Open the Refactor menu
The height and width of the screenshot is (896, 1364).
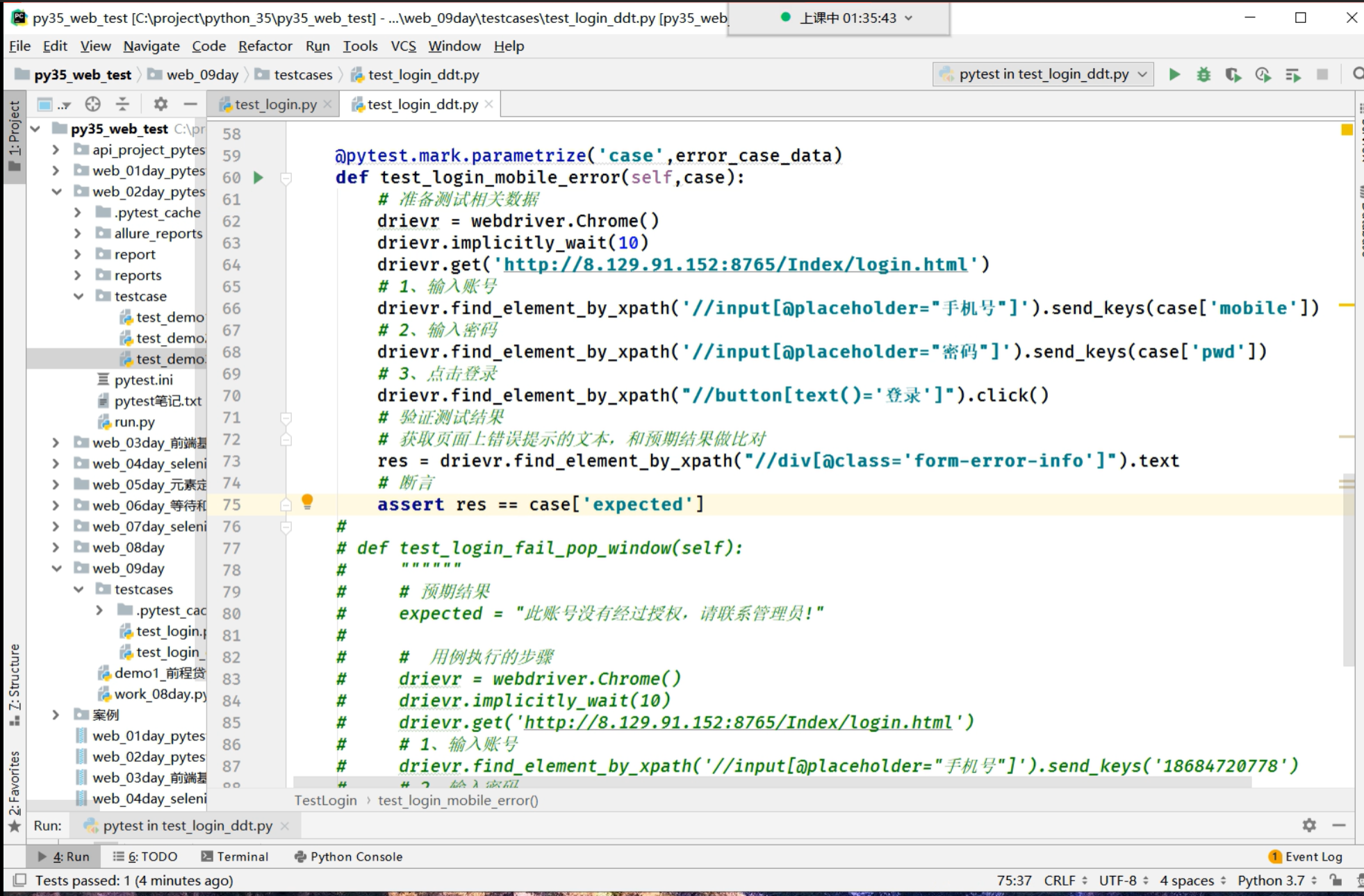pos(265,46)
